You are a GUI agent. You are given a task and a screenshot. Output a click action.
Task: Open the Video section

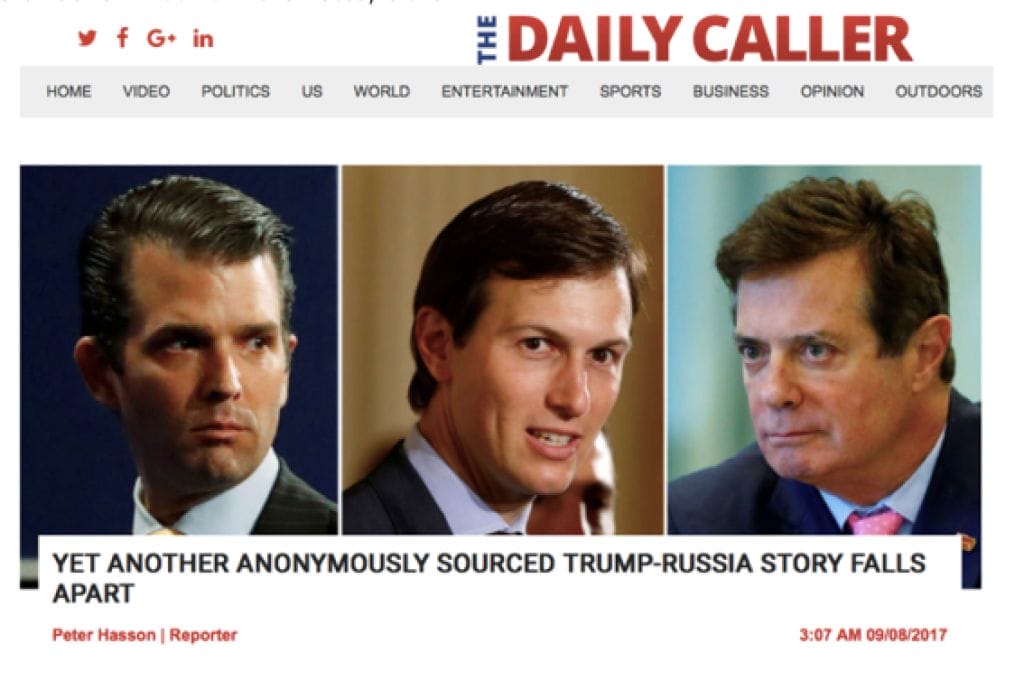point(146,91)
